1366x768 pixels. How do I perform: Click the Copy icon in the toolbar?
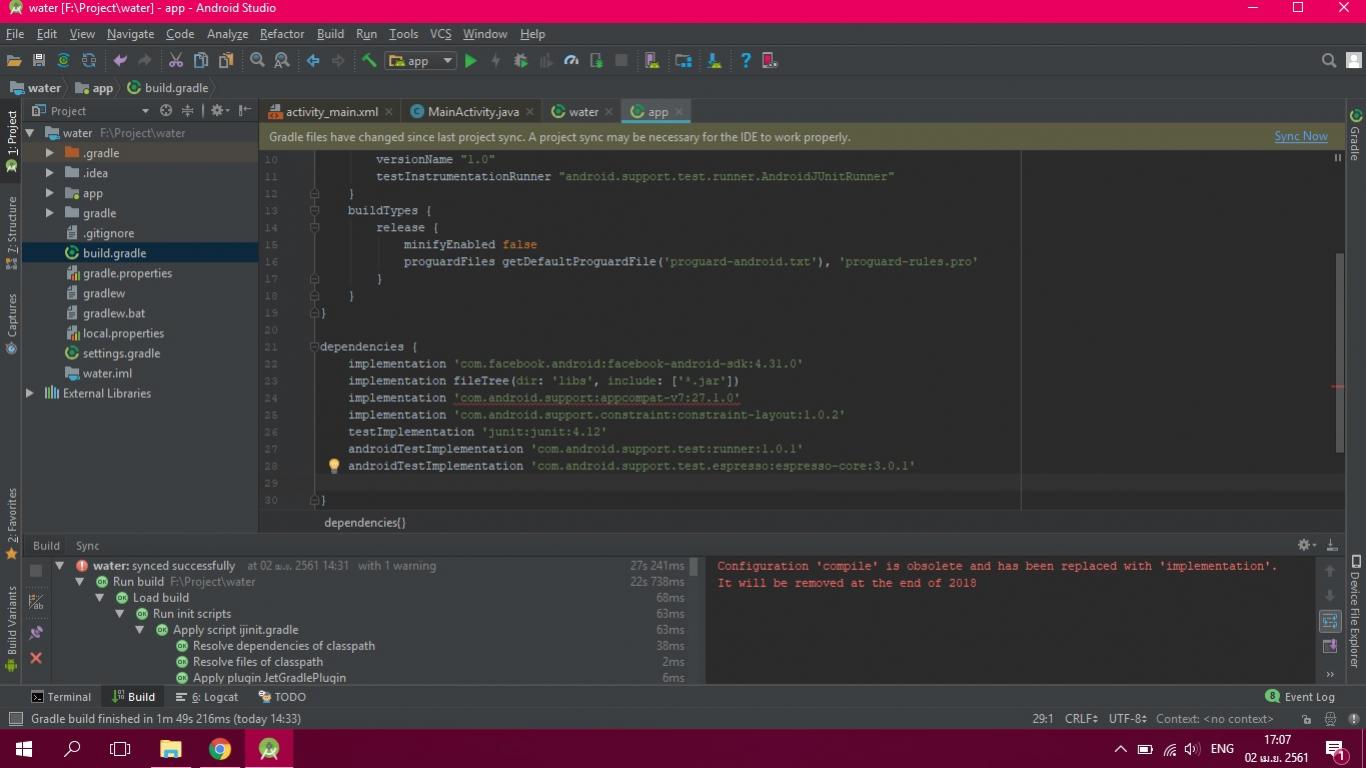pyautogui.click(x=201, y=61)
